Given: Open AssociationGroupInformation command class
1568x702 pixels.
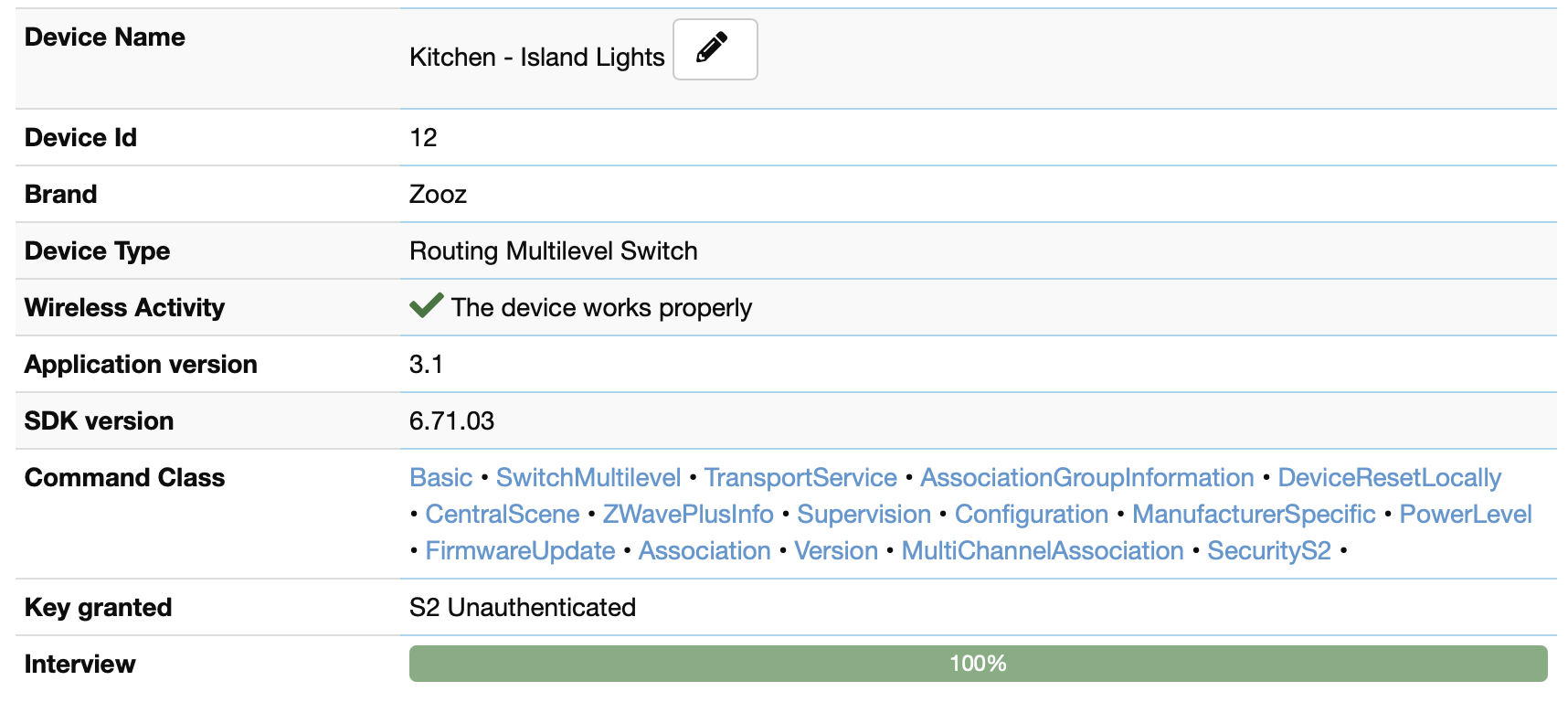Looking at the screenshot, I should point(1086,478).
